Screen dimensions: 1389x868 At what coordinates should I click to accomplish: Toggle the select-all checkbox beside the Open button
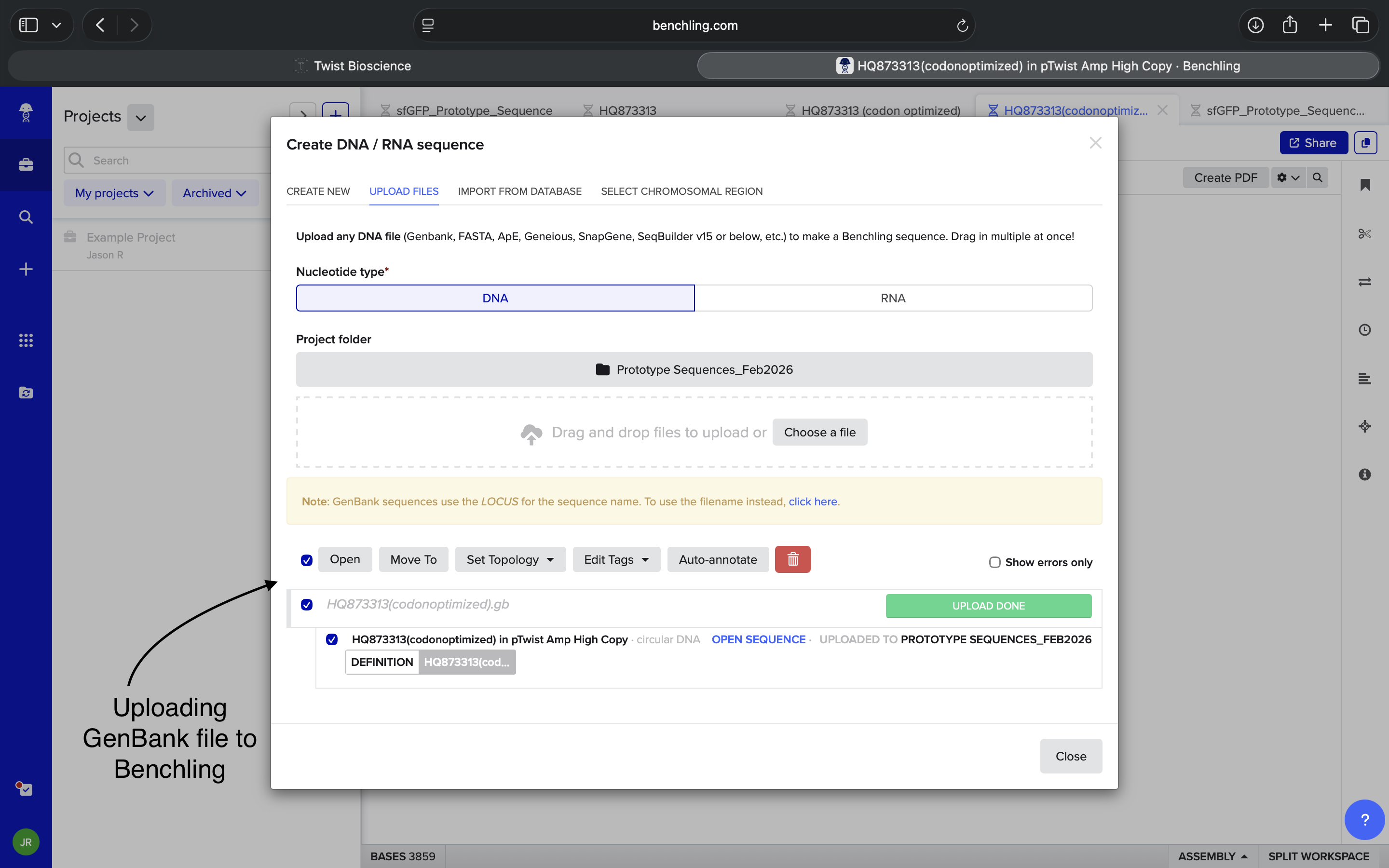point(307,560)
